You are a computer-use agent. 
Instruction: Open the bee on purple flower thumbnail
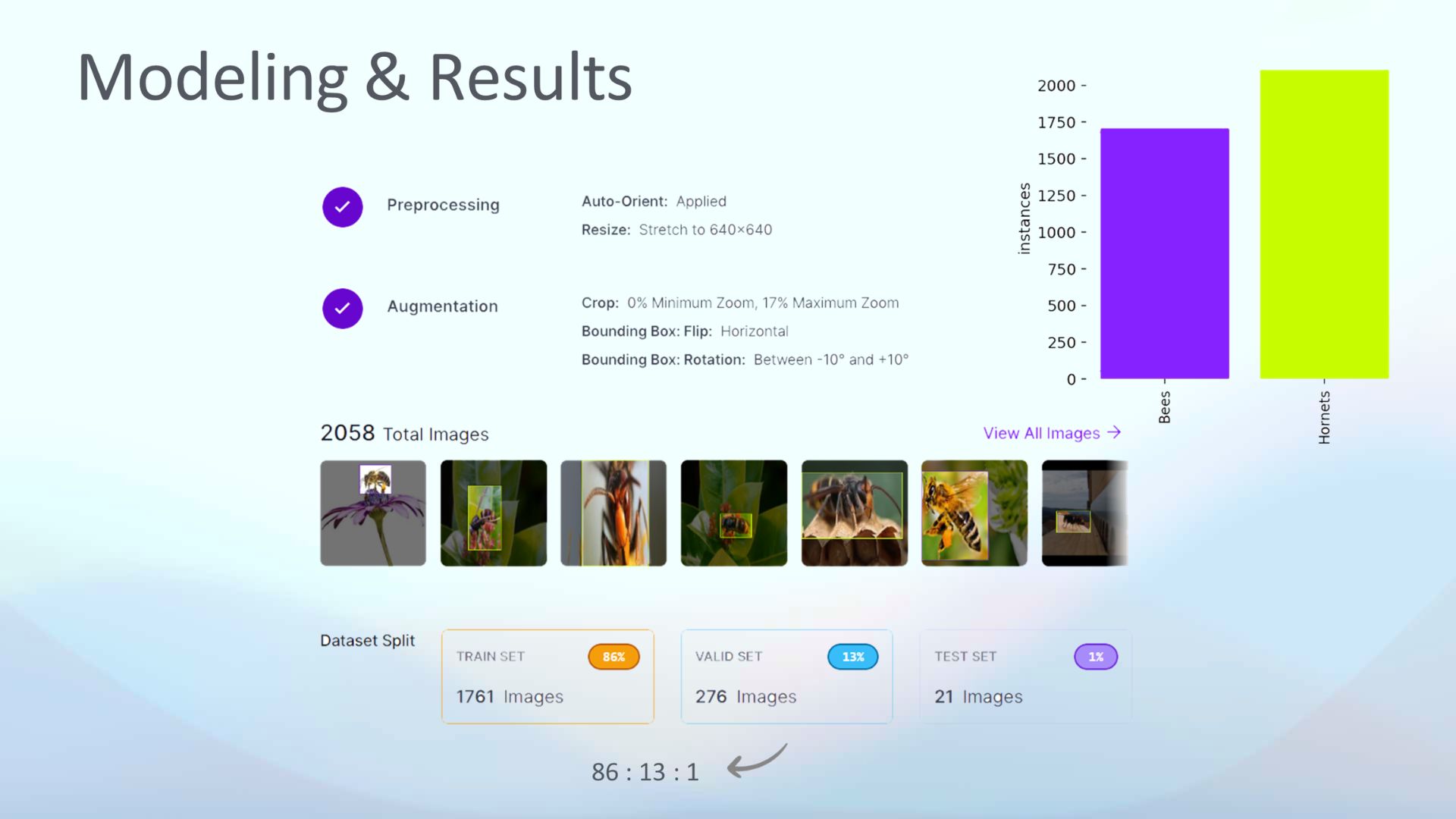pos(373,513)
